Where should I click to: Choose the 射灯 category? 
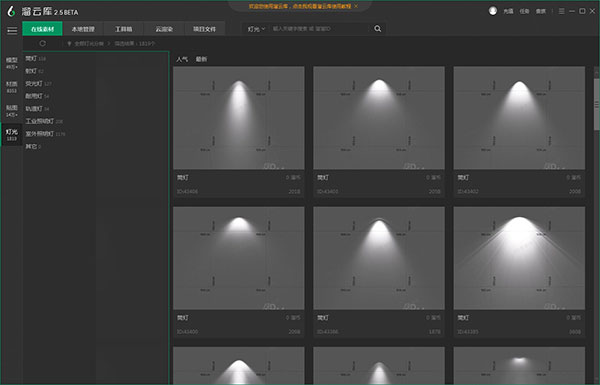click(34, 71)
